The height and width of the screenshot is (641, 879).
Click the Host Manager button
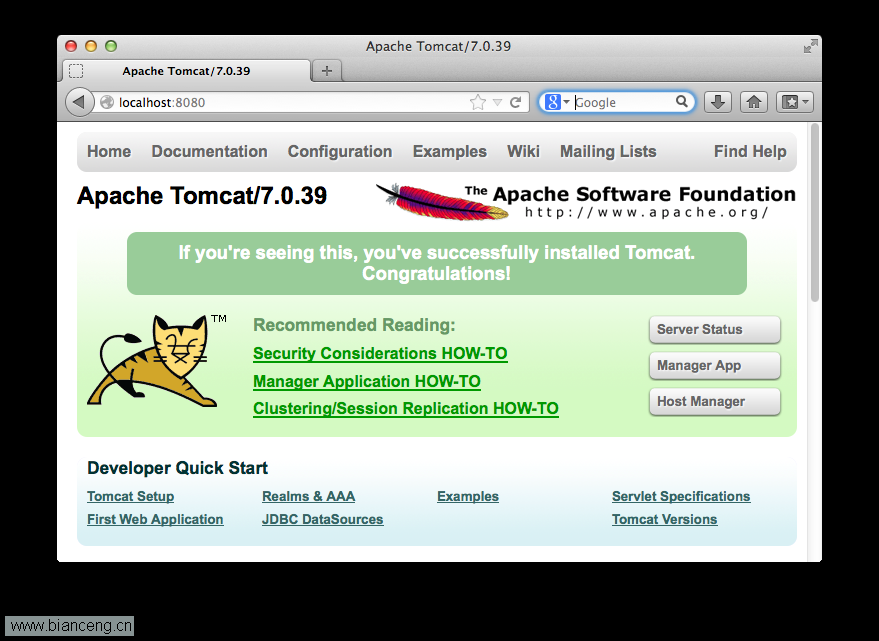click(x=715, y=402)
